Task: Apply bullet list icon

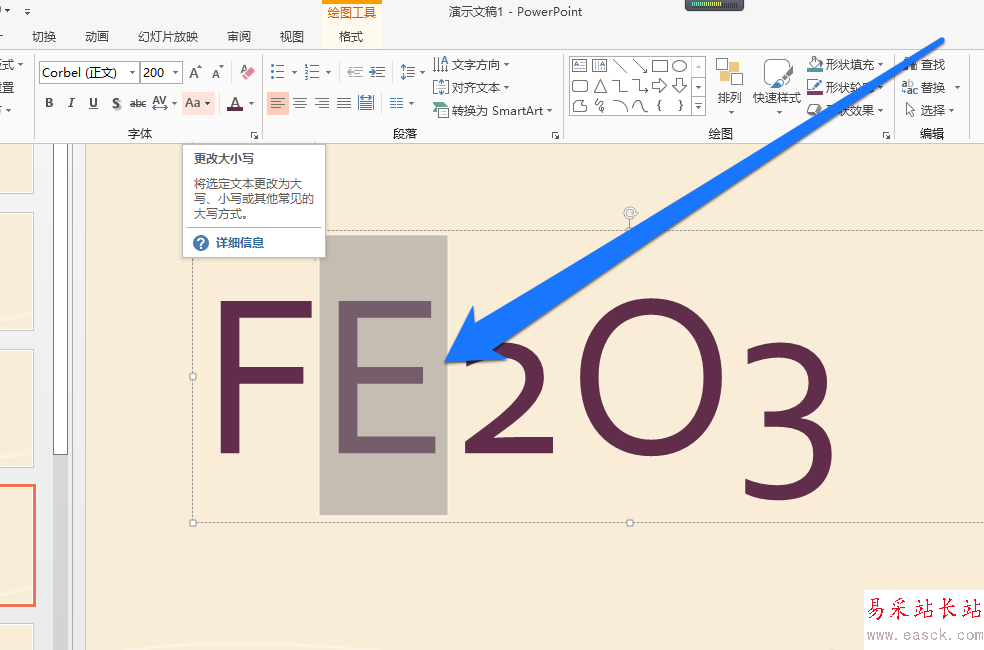Action: (x=277, y=72)
